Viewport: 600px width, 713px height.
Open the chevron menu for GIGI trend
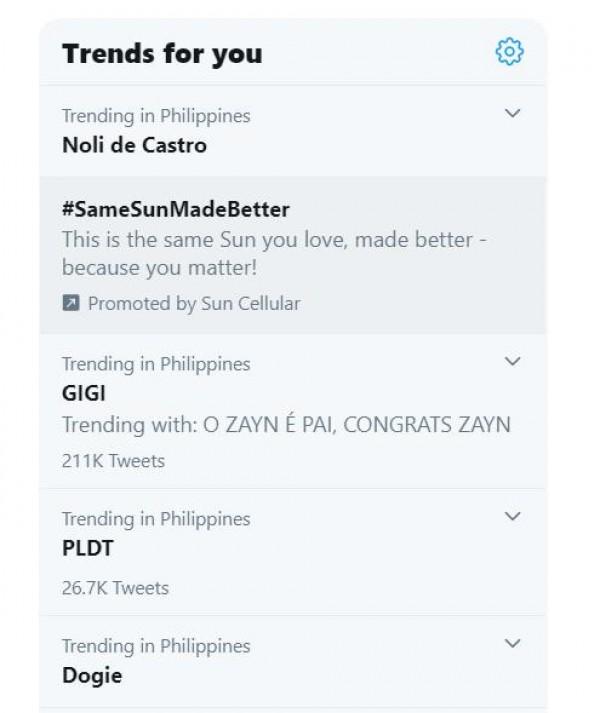click(513, 362)
